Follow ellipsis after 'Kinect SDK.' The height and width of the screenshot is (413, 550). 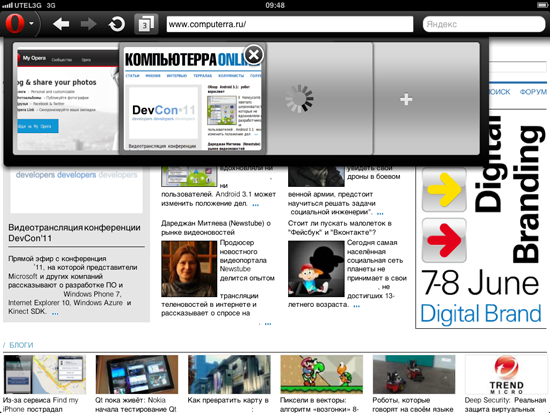click(55, 313)
